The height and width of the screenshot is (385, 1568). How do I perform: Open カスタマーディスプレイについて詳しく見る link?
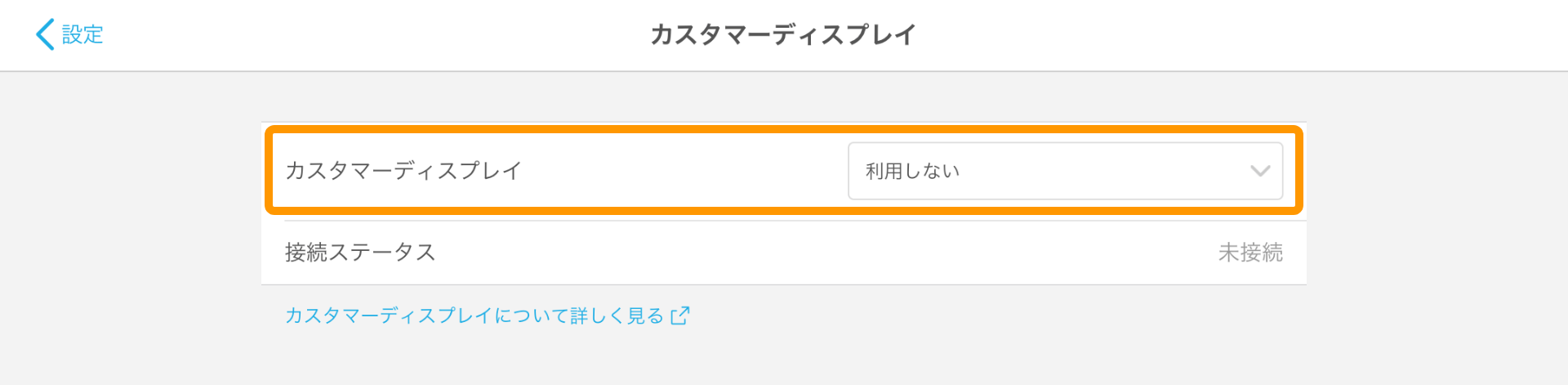point(487,316)
